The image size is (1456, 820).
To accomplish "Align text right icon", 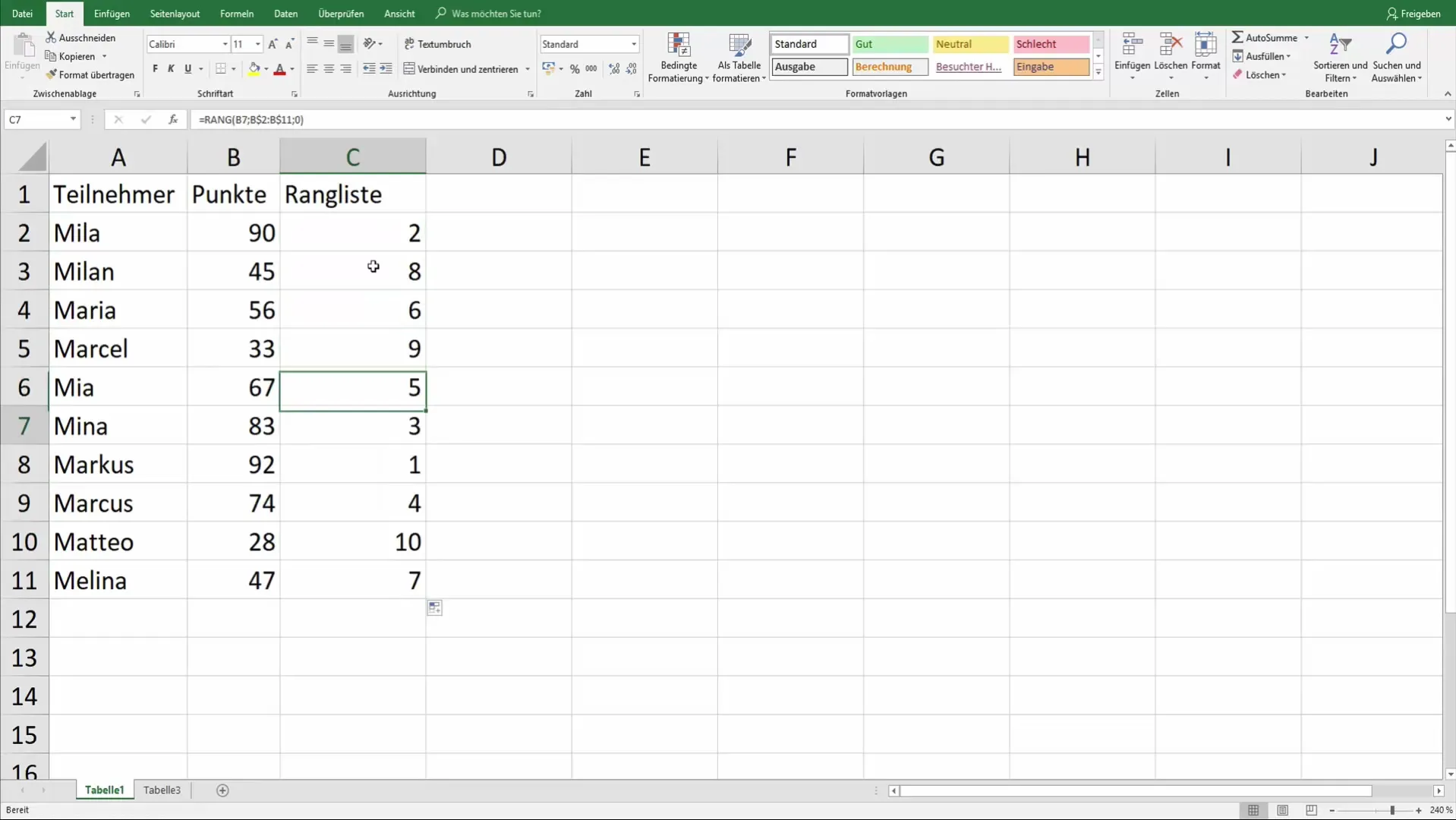I will (x=345, y=68).
